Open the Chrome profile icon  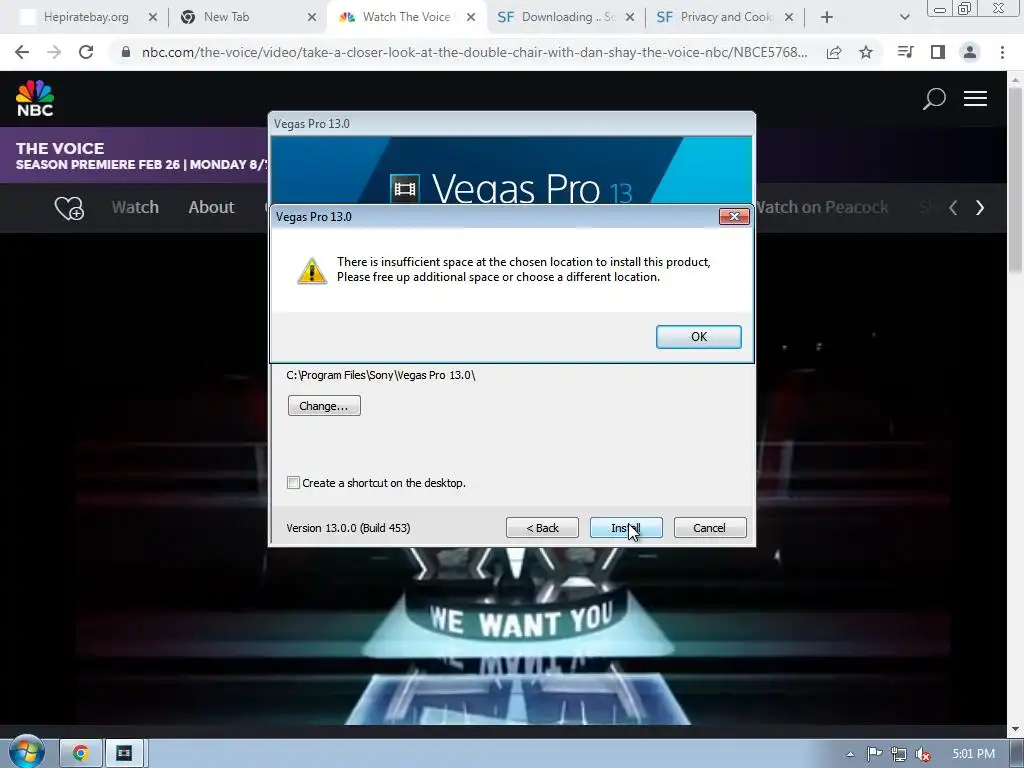click(970, 52)
